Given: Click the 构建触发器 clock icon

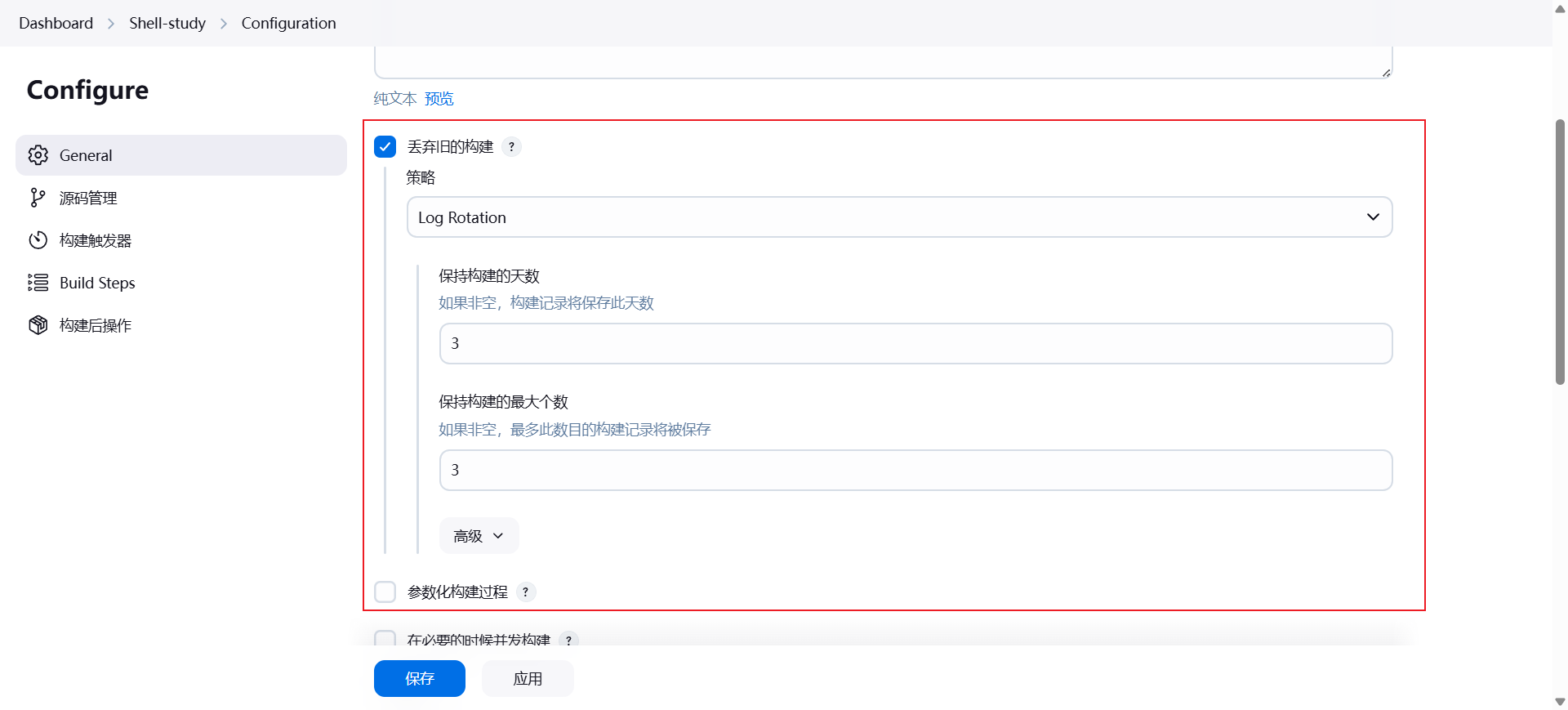Looking at the screenshot, I should pyautogui.click(x=38, y=240).
